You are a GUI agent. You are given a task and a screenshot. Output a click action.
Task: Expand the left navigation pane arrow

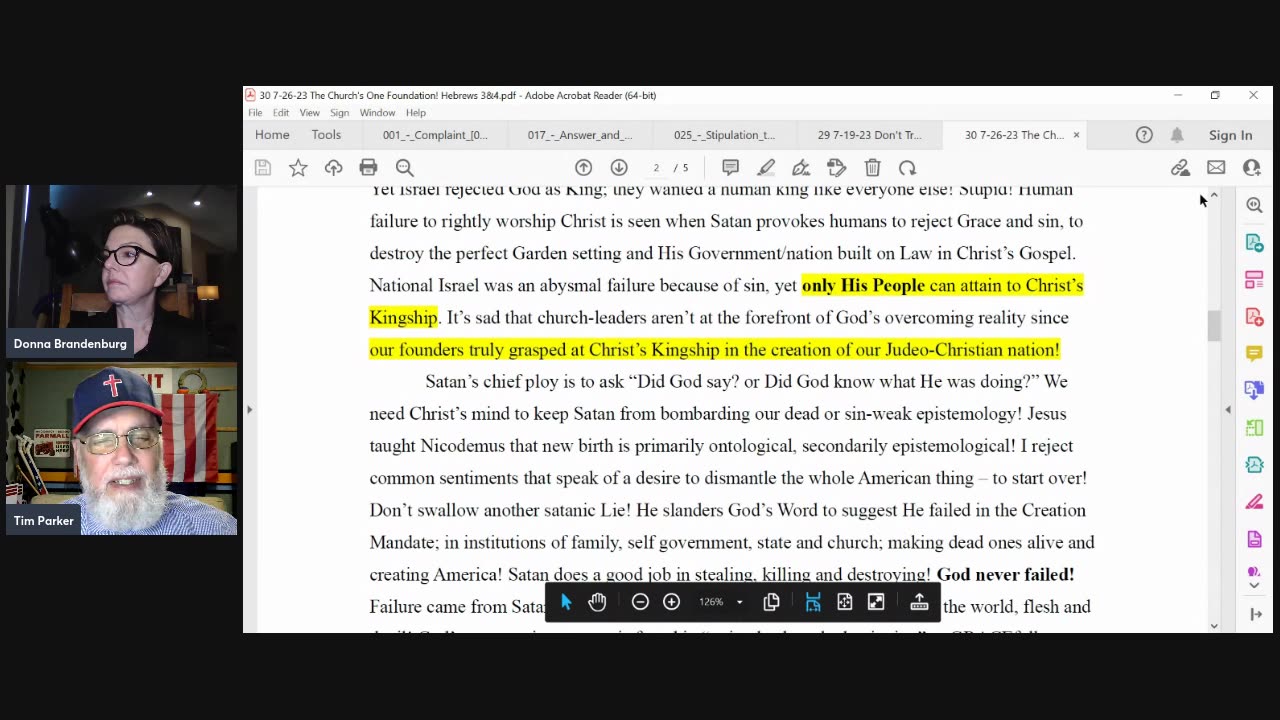pos(249,409)
